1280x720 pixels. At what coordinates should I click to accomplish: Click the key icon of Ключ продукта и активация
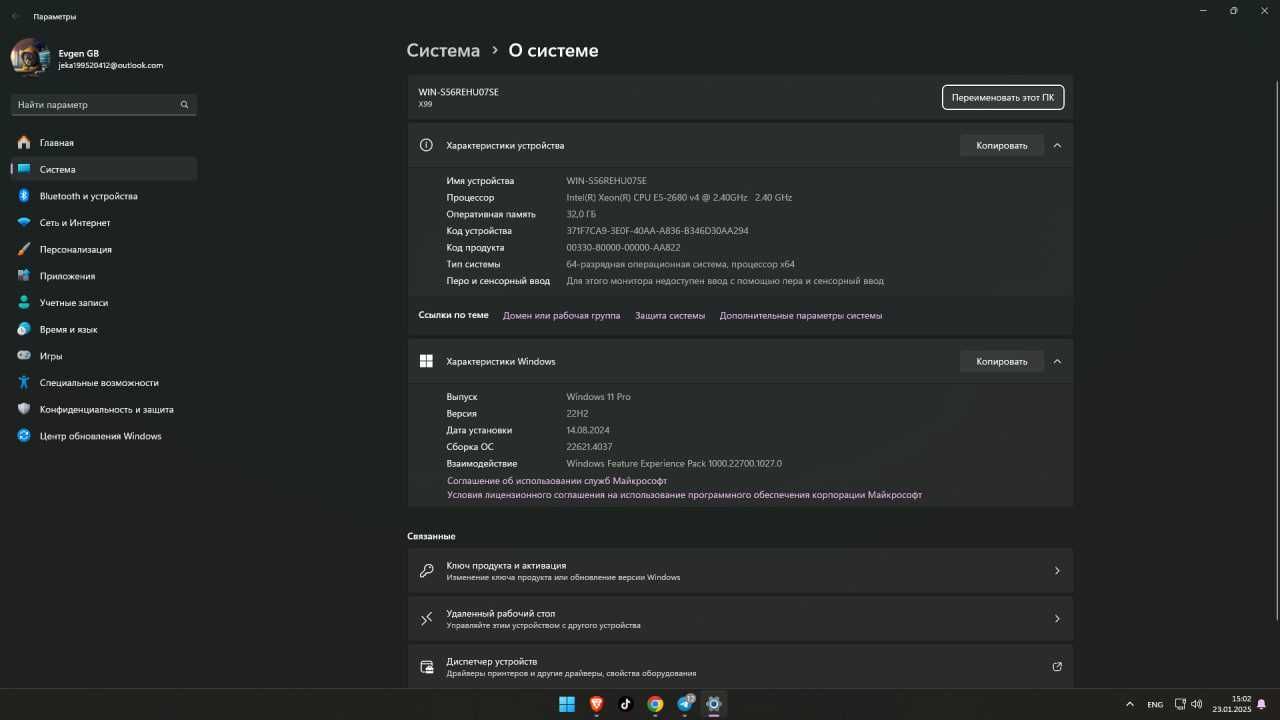(x=426, y=571)
